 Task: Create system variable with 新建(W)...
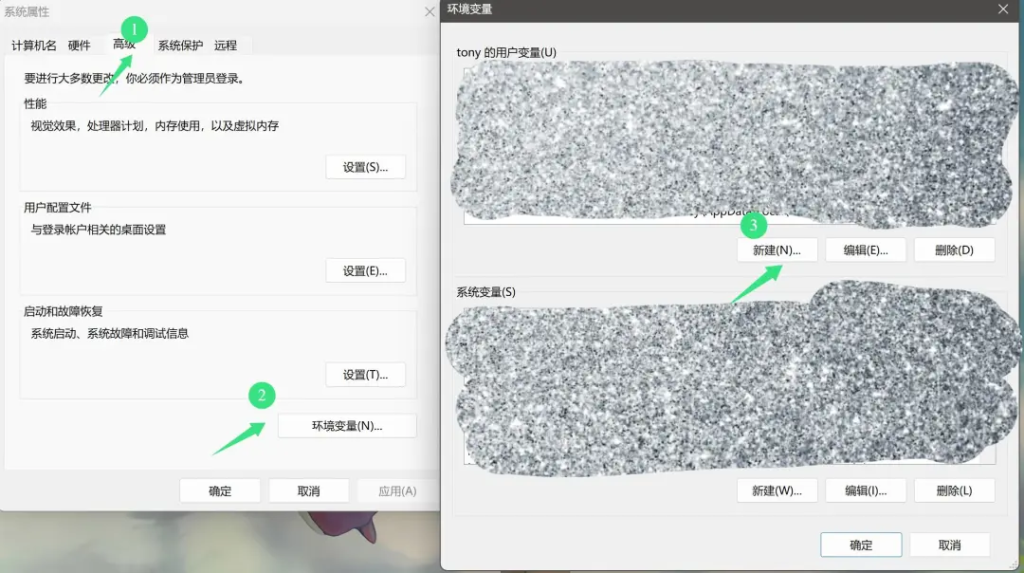tap(777, 491)
